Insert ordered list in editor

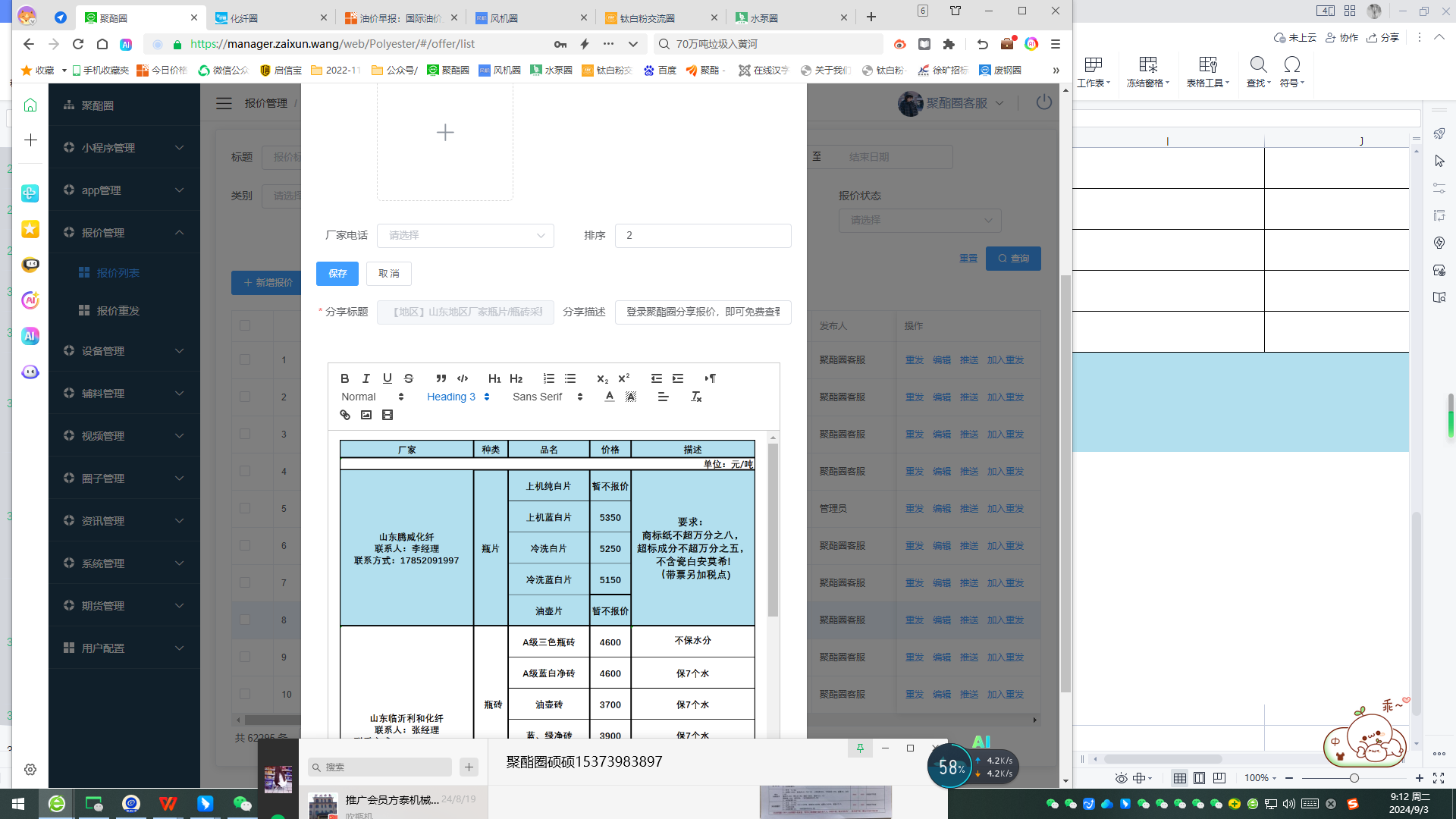(549, 378)
